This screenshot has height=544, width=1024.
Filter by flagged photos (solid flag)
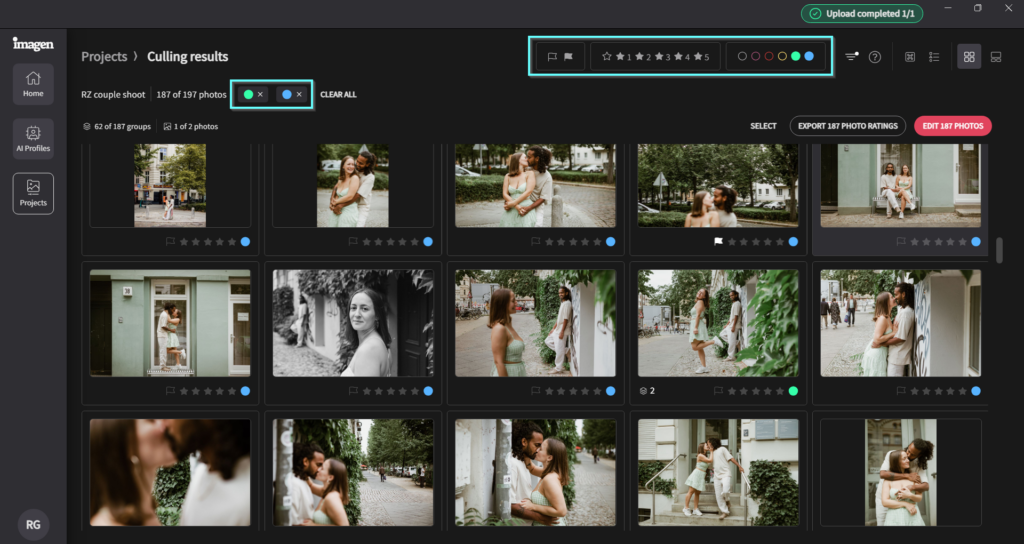tap(568, 57)
